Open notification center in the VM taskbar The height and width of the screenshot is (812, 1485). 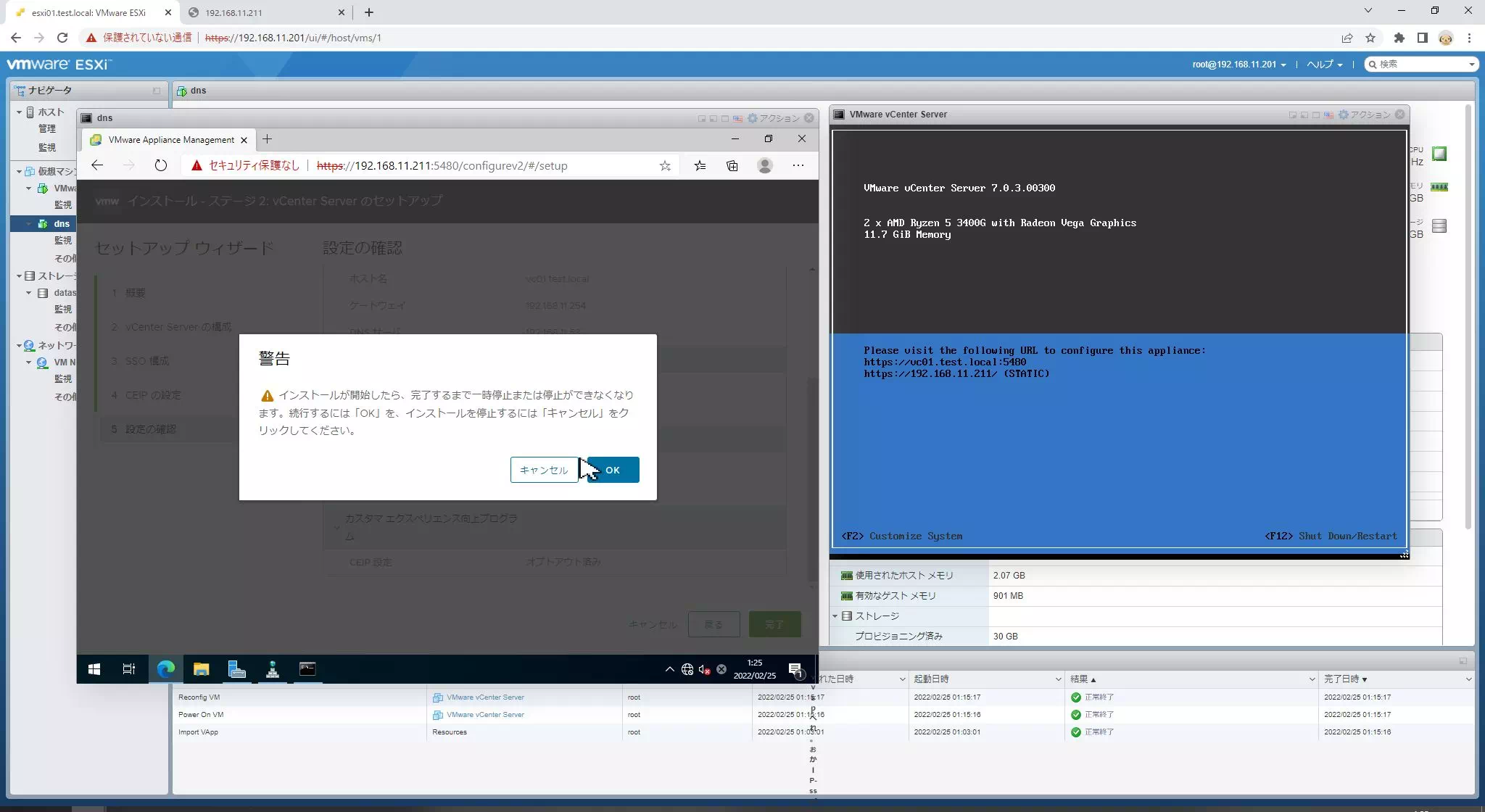pos(795,670)
